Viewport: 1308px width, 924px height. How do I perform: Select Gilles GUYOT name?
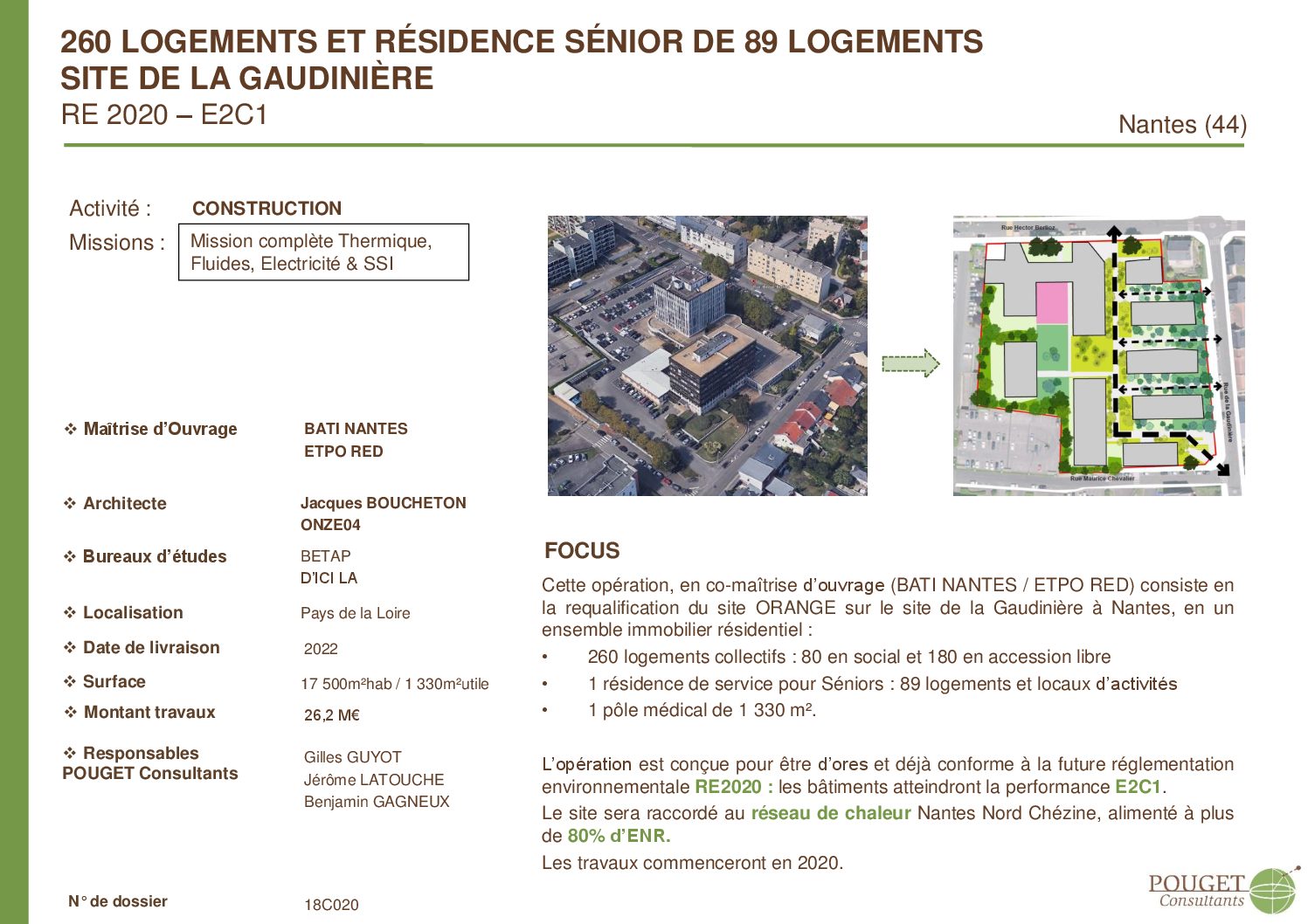coord(353,757)
